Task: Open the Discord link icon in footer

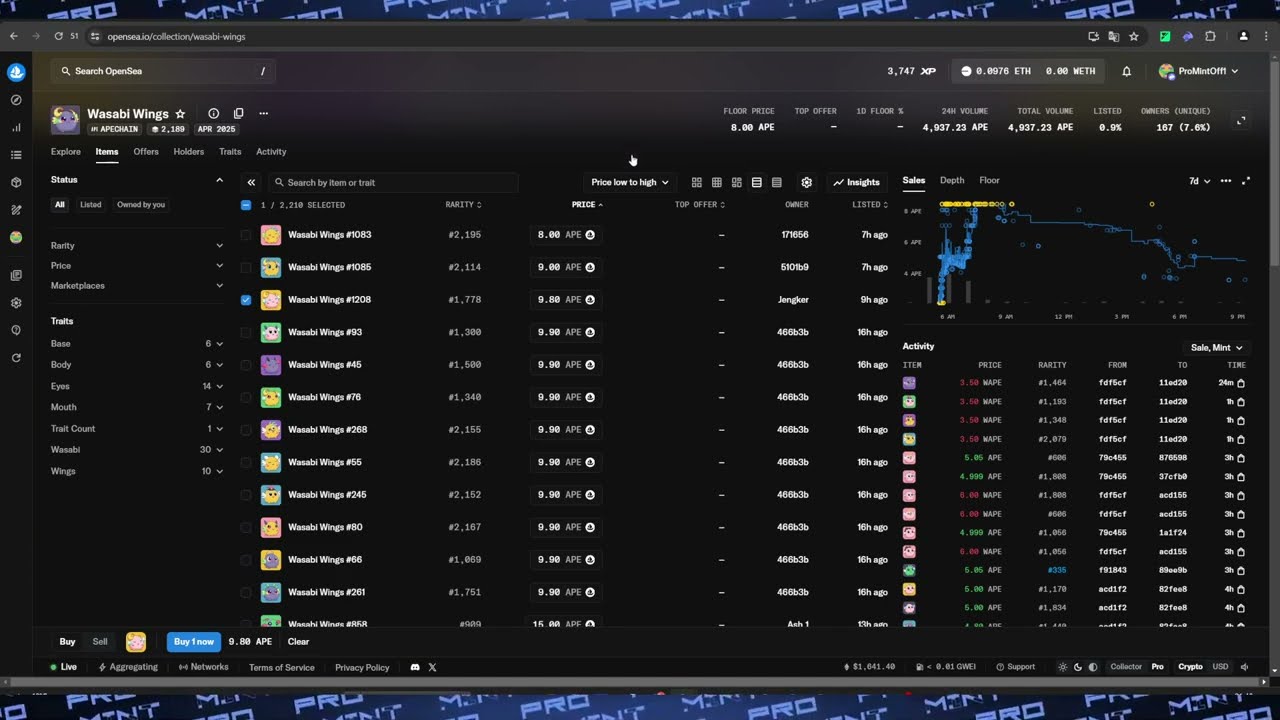Action: 415,667
